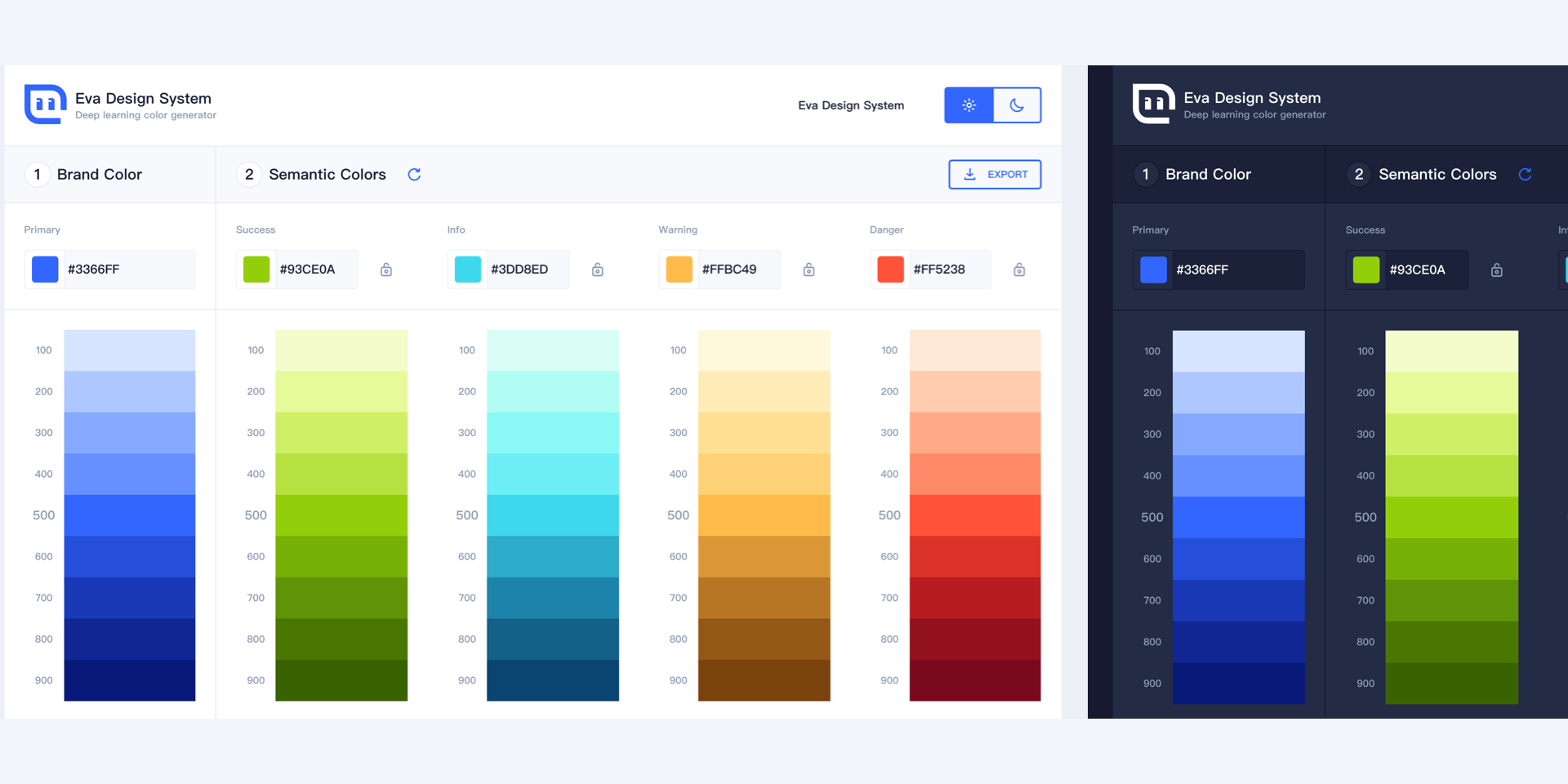Switch to dark theme with moon toggle
This screenshot has height=784, width=1568.
pos(1017,105)
